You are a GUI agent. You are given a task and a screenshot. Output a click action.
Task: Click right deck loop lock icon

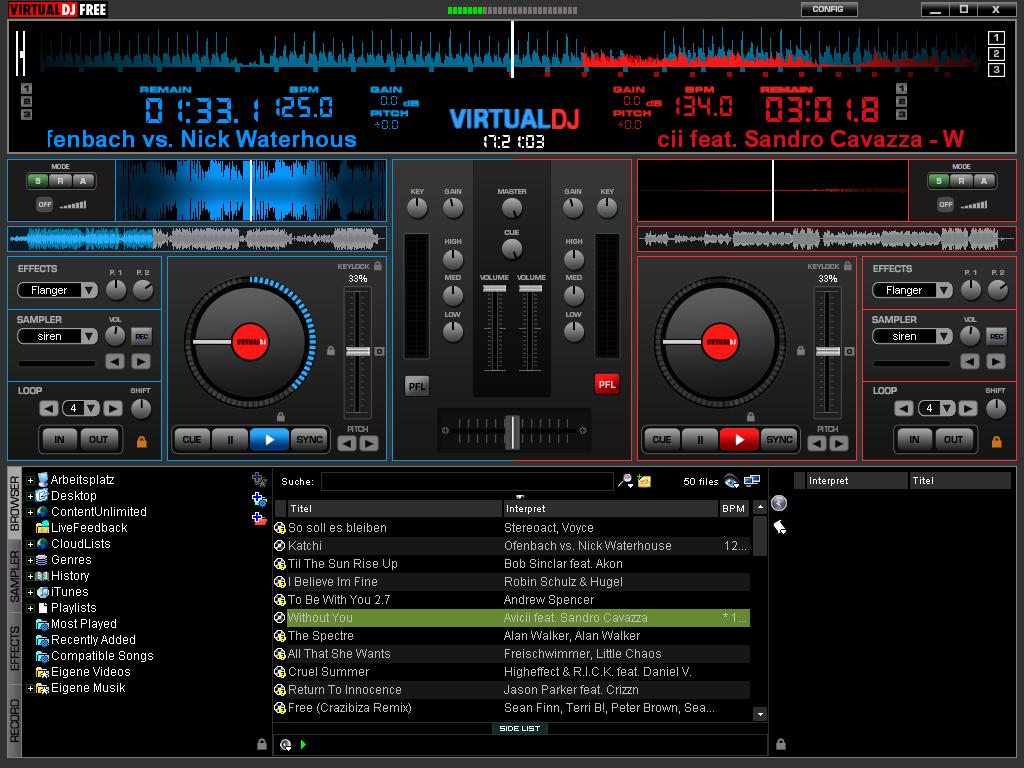[997, 442]
